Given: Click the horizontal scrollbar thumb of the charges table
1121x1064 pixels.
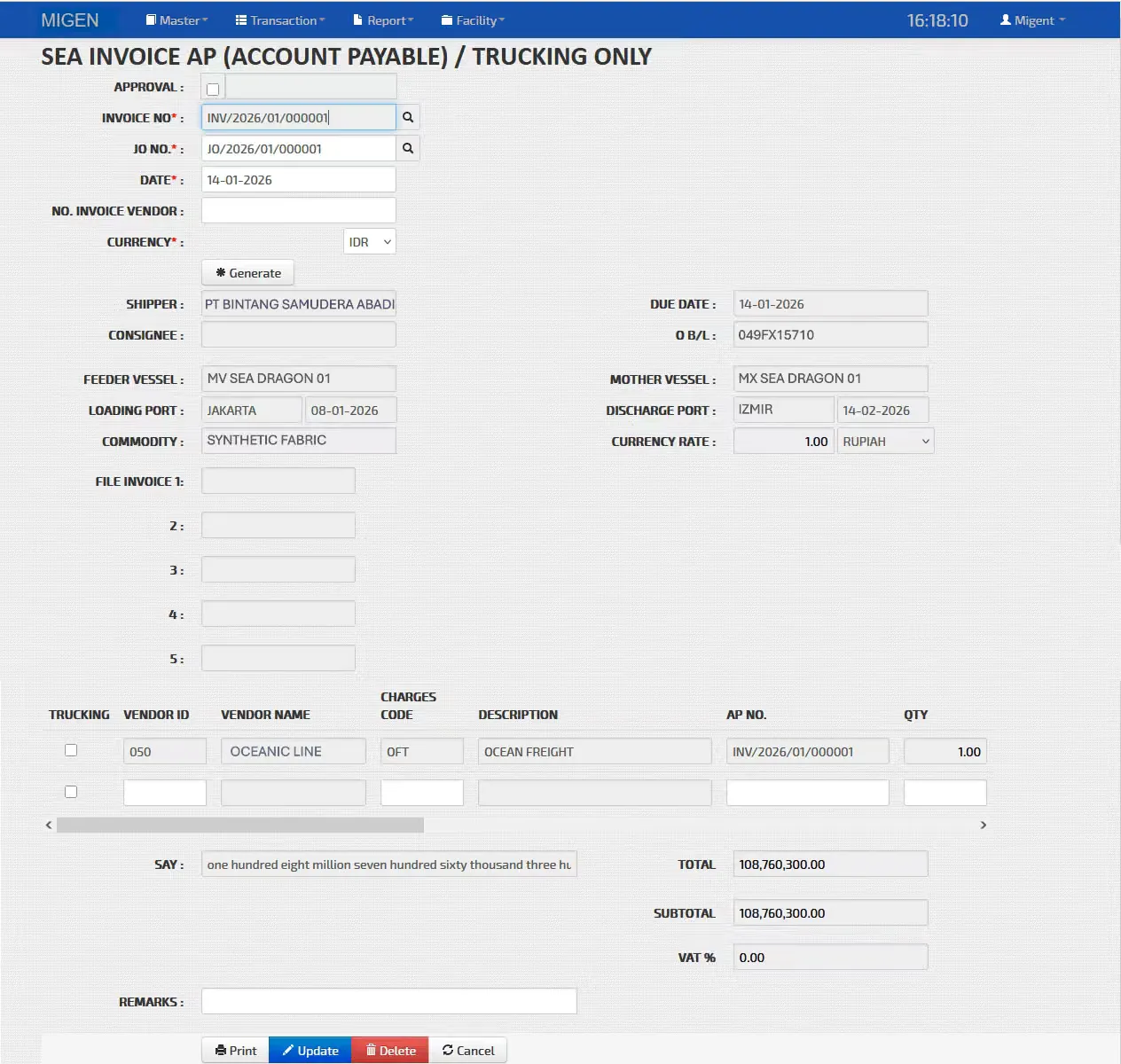Looking at the screenshot, I should point(240,825).
